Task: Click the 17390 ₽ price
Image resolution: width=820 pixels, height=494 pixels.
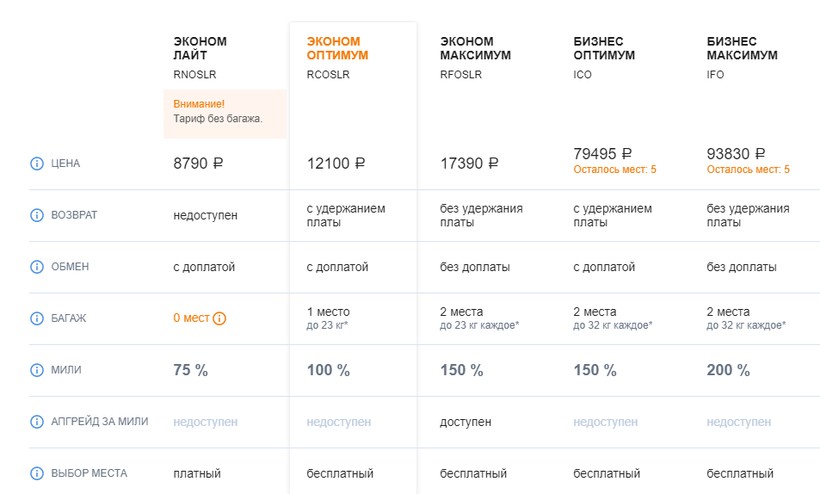Action: point(469,163)
